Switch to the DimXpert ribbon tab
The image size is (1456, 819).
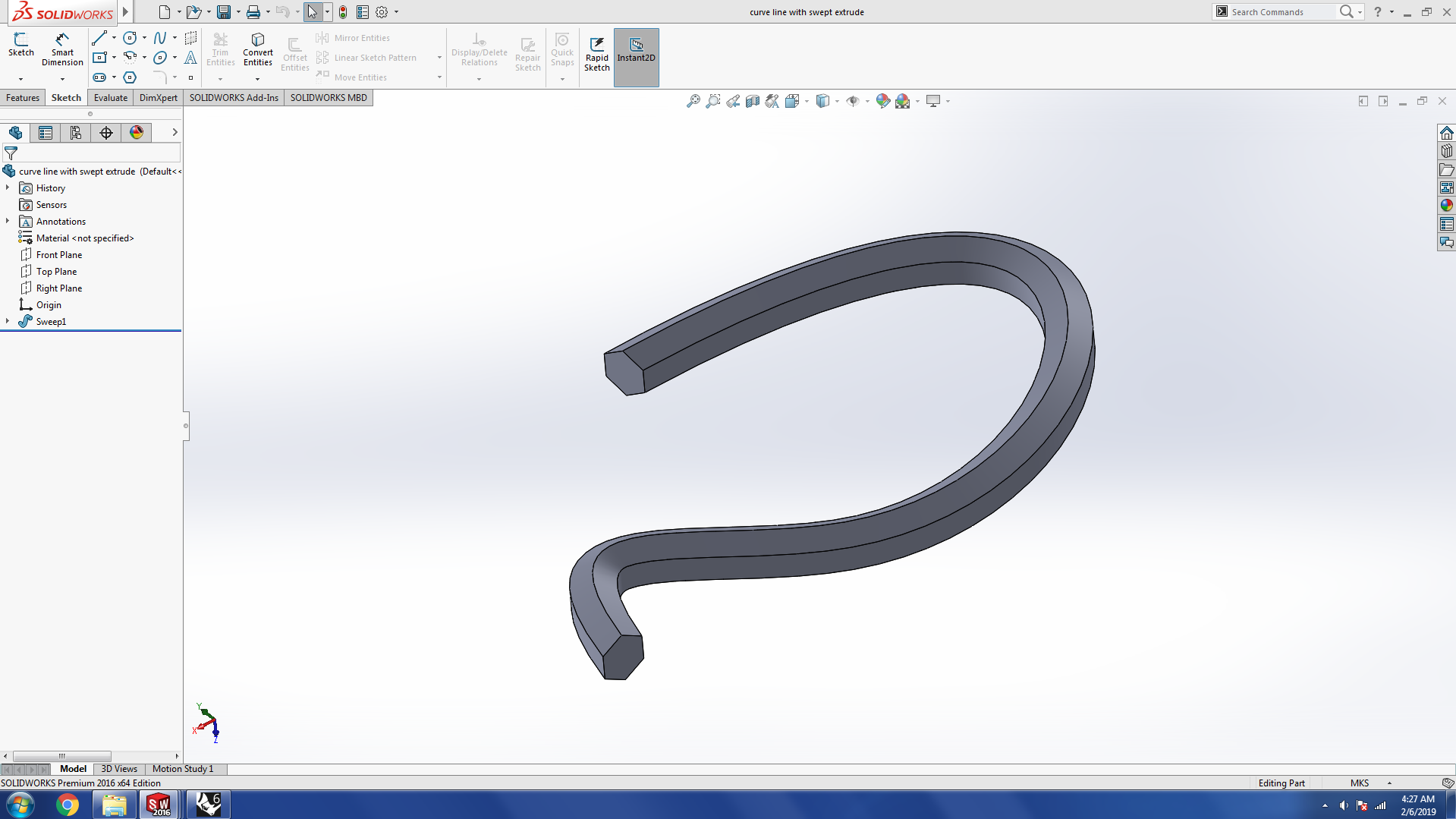tap(159, 98)
